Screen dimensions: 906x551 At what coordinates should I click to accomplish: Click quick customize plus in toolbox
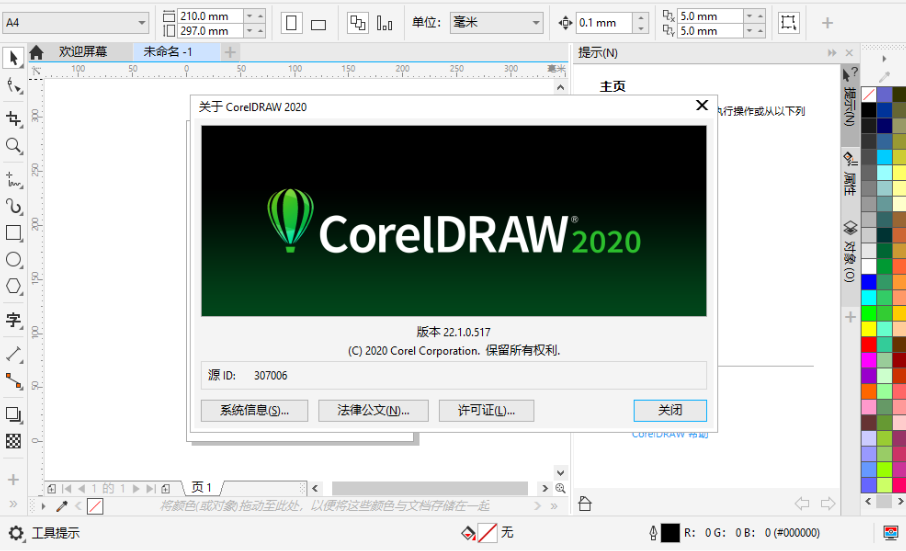coord(13,480)
